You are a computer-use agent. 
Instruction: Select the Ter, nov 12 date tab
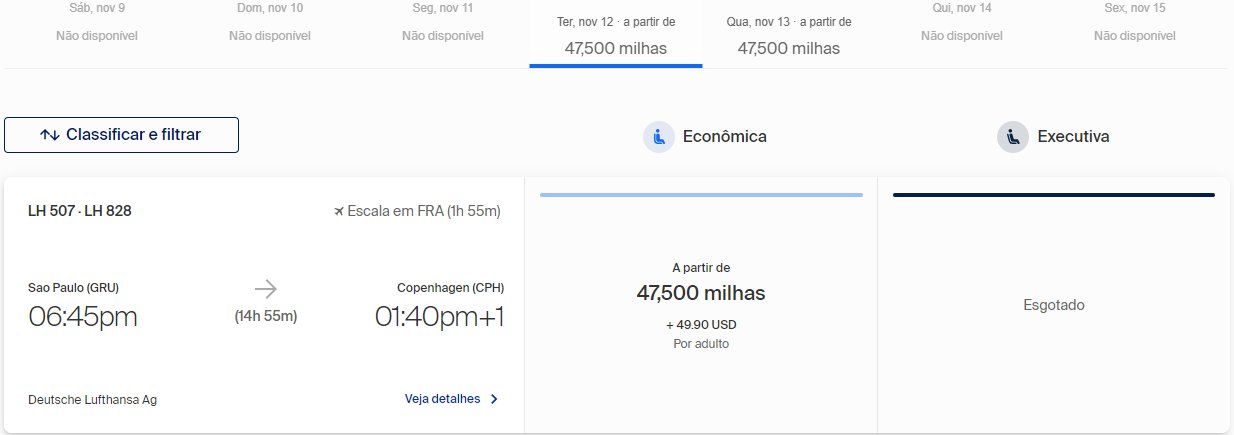(x=615, y=36)
